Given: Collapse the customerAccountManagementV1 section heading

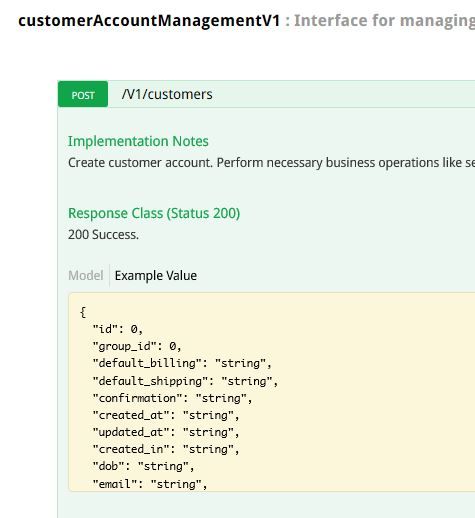Looking at the screenshot, I should (149, 20).
